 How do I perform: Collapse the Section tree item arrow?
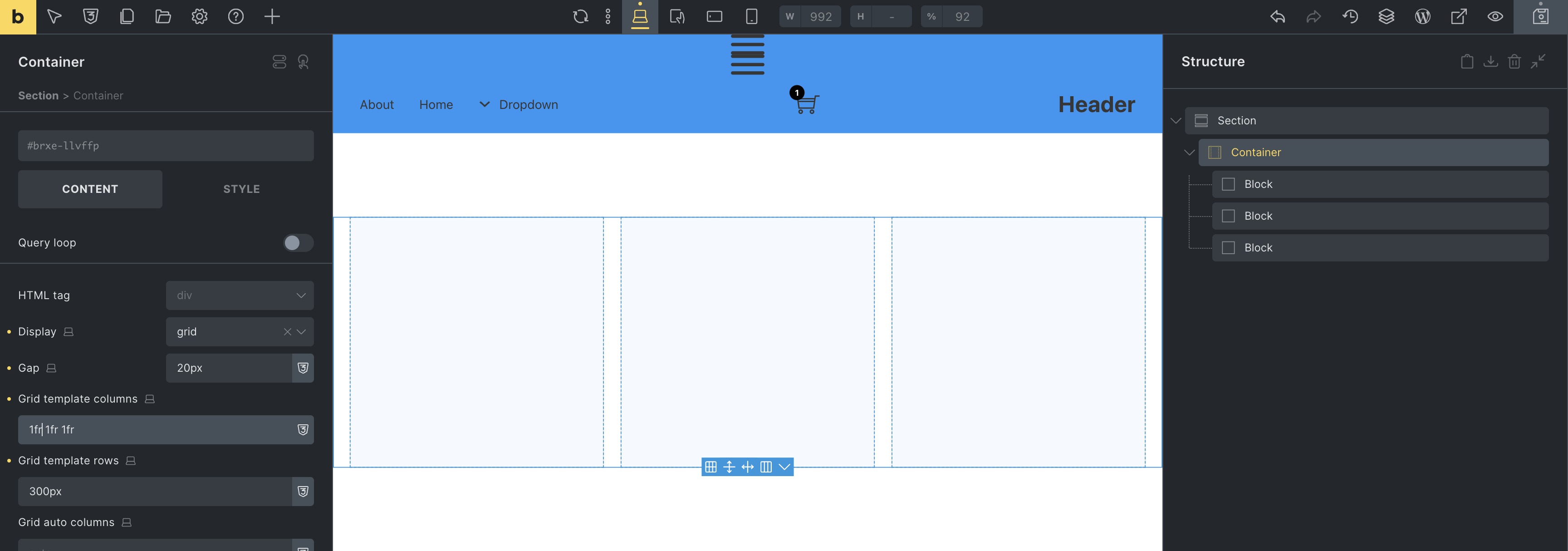(x=1176, y=121)
